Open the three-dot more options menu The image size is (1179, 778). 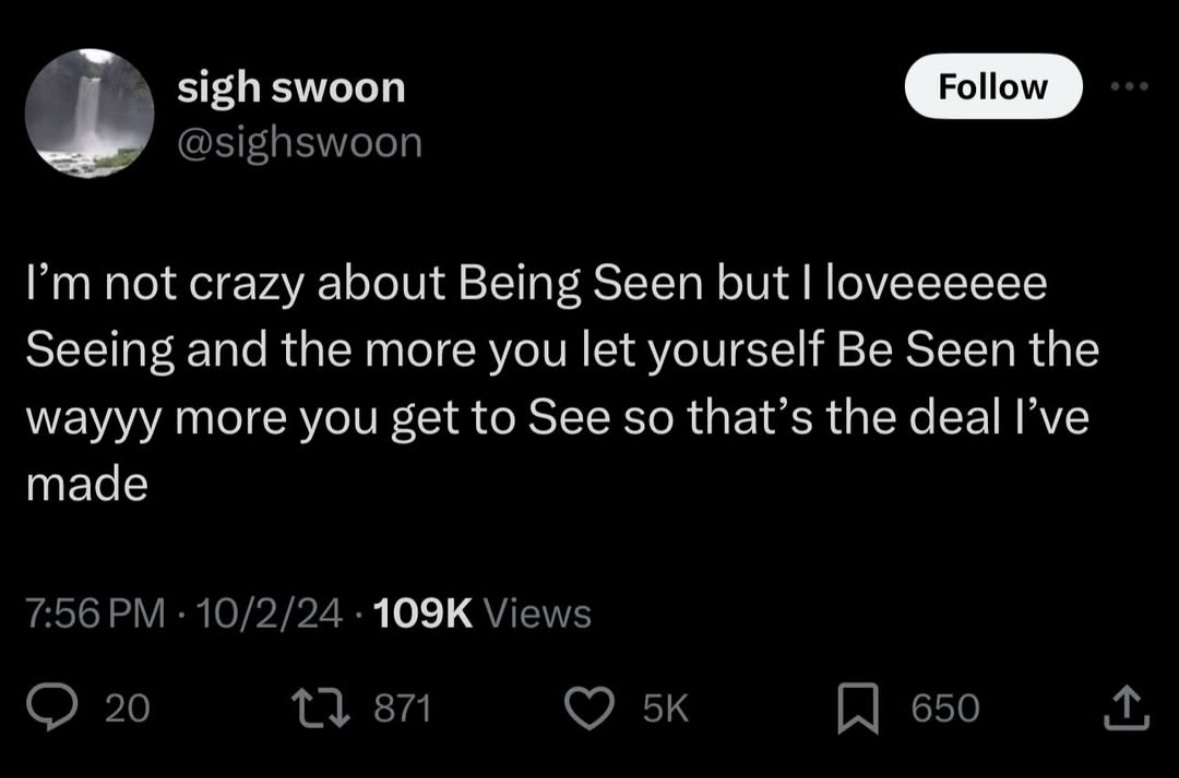coord(1130,86)
